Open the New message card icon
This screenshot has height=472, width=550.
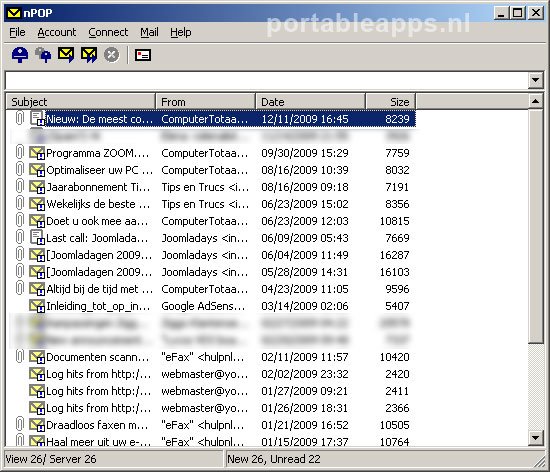coord(143,55)
